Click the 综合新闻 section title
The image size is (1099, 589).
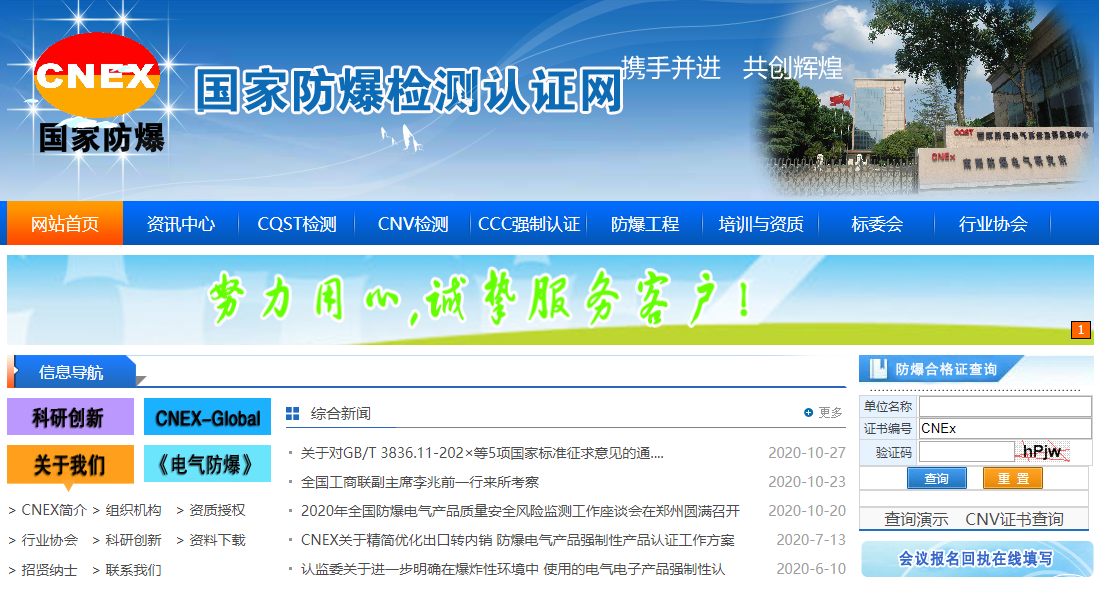coord(341,414)
